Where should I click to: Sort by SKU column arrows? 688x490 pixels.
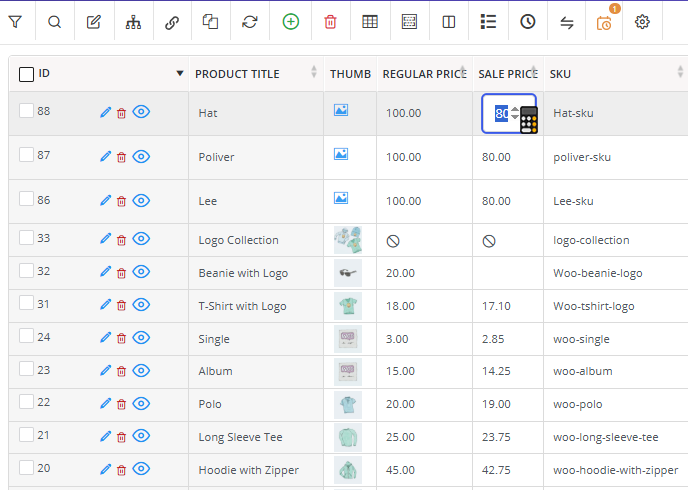click(680, 72)
